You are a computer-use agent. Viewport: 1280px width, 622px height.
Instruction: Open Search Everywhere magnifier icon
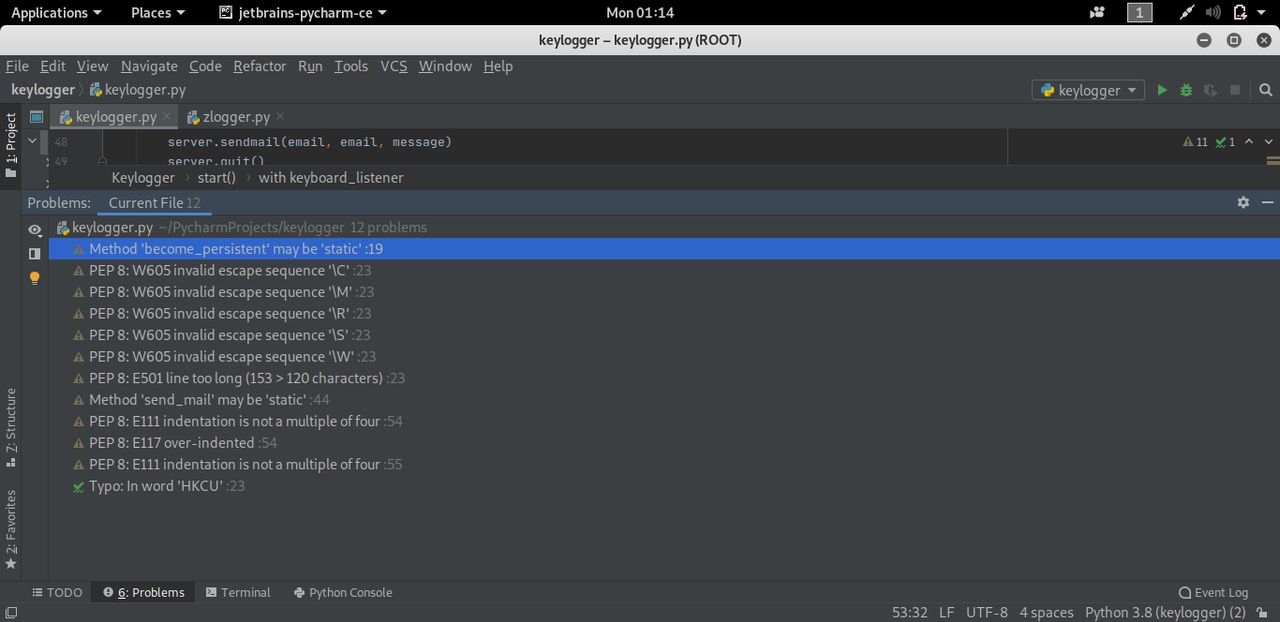(1266, 90)
